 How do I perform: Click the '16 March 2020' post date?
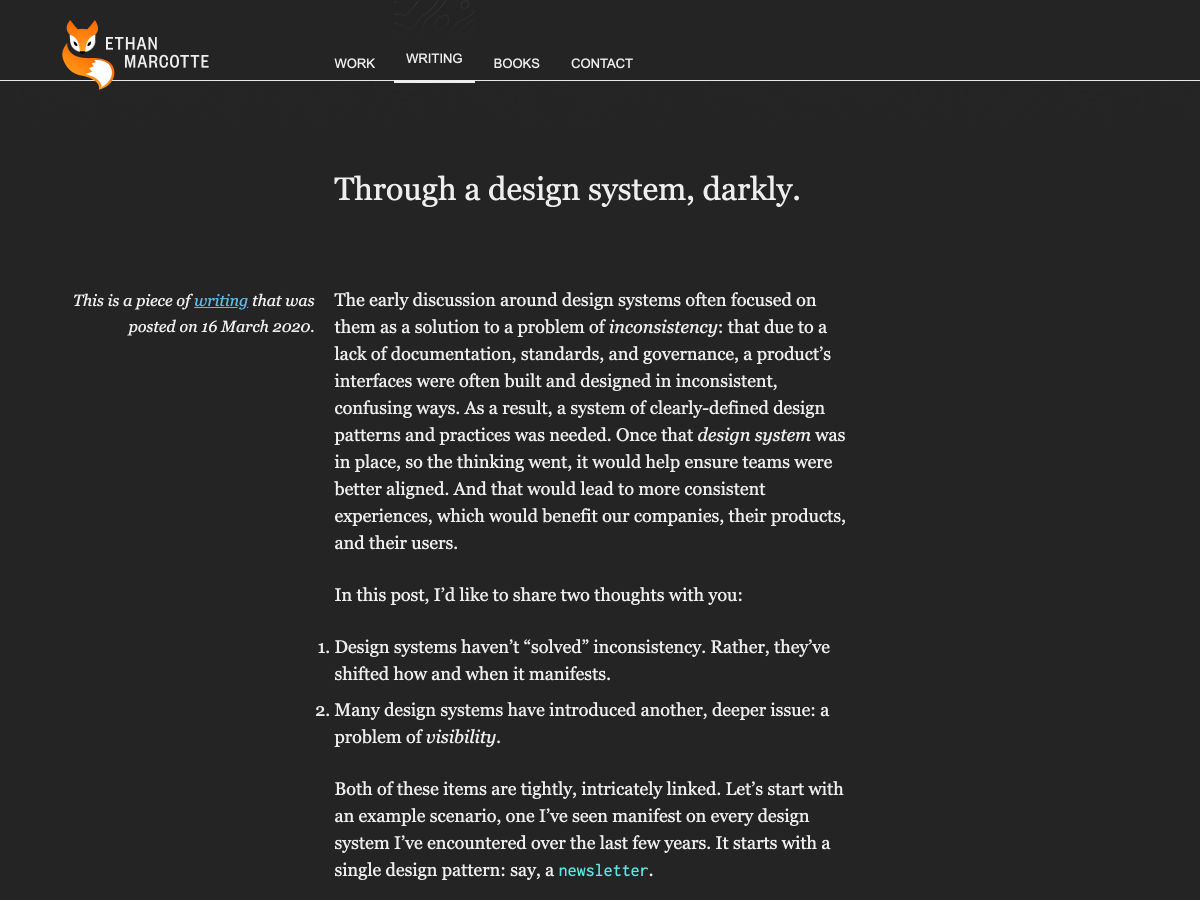click(x=256, y=327)
